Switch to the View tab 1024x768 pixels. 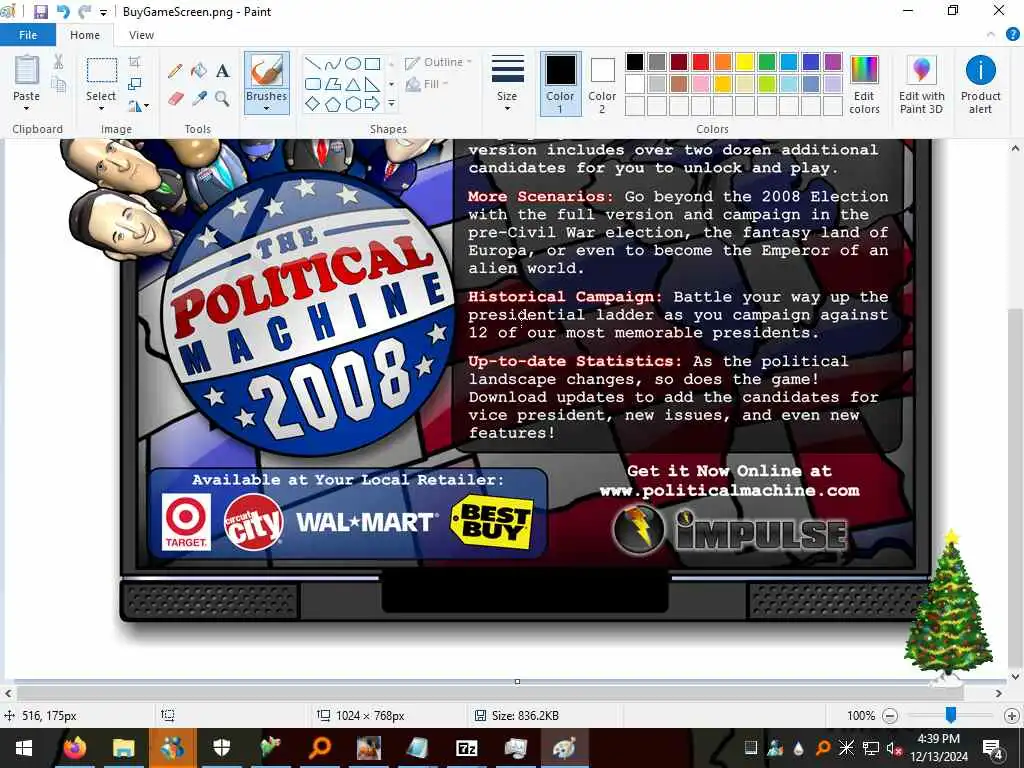pos(141,35)
